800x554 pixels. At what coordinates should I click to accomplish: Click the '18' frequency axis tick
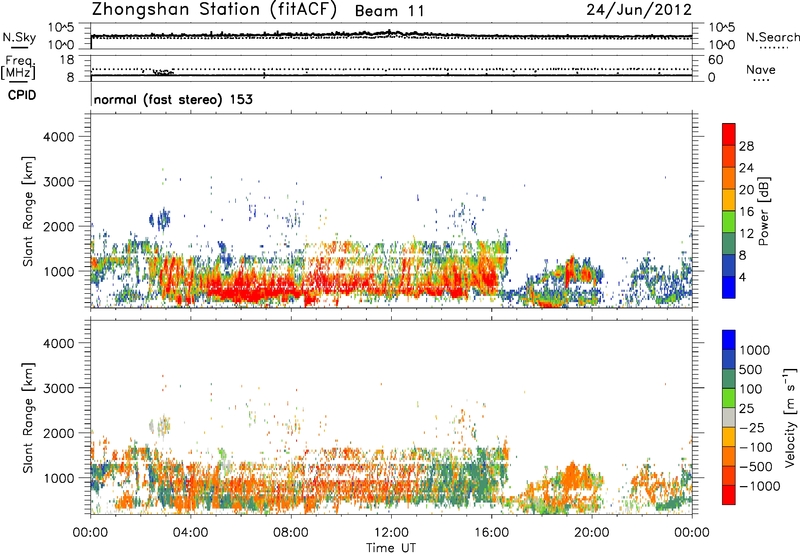point(67,60)
